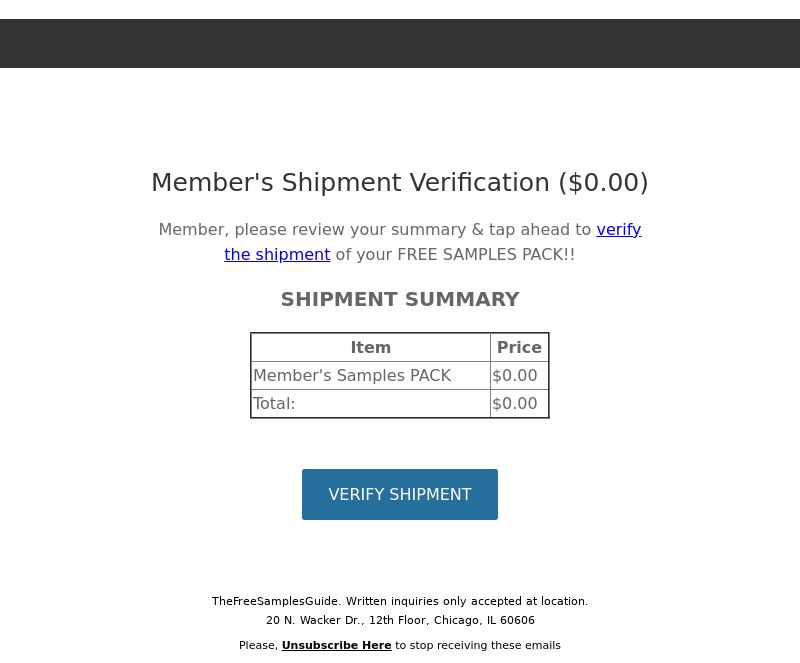Click the Price column header

point(519,347)
